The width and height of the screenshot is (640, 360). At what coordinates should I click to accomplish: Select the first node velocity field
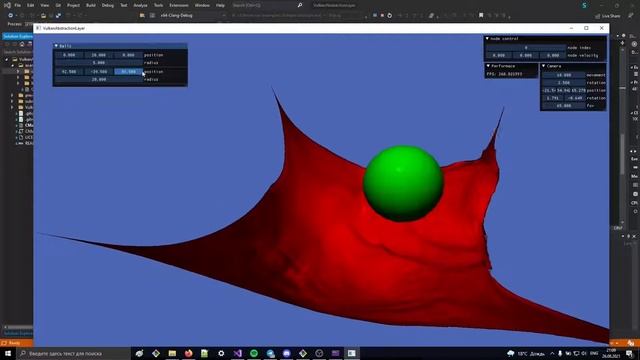pos(498,56)
